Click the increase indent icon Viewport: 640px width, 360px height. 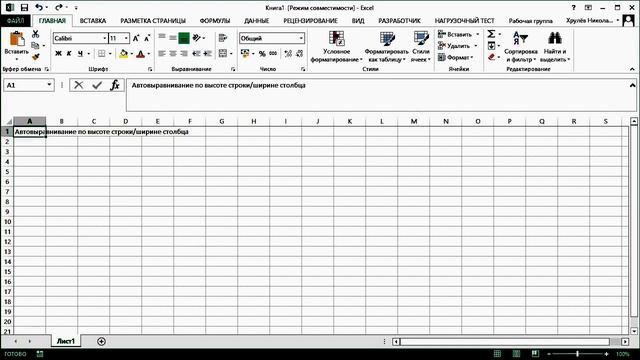(207, 53)
